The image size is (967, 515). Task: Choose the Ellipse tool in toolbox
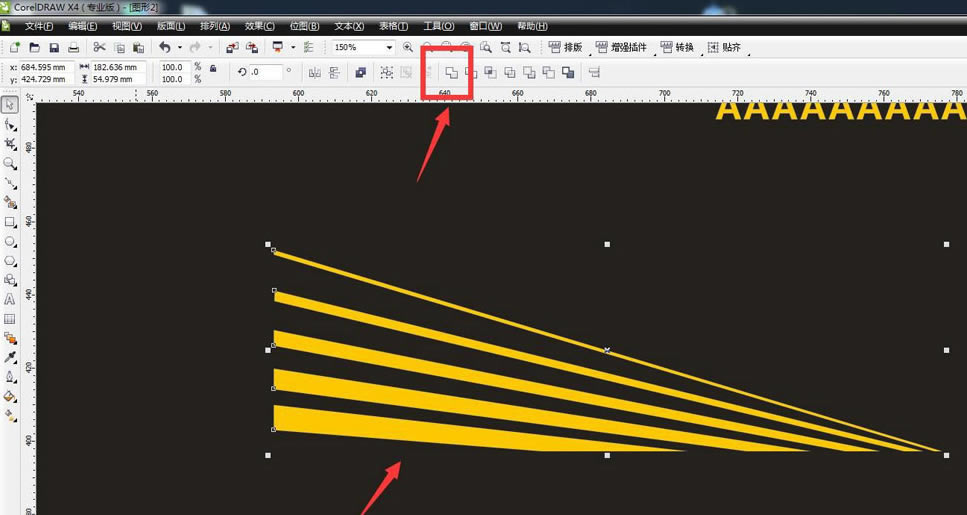pos(10,242)
